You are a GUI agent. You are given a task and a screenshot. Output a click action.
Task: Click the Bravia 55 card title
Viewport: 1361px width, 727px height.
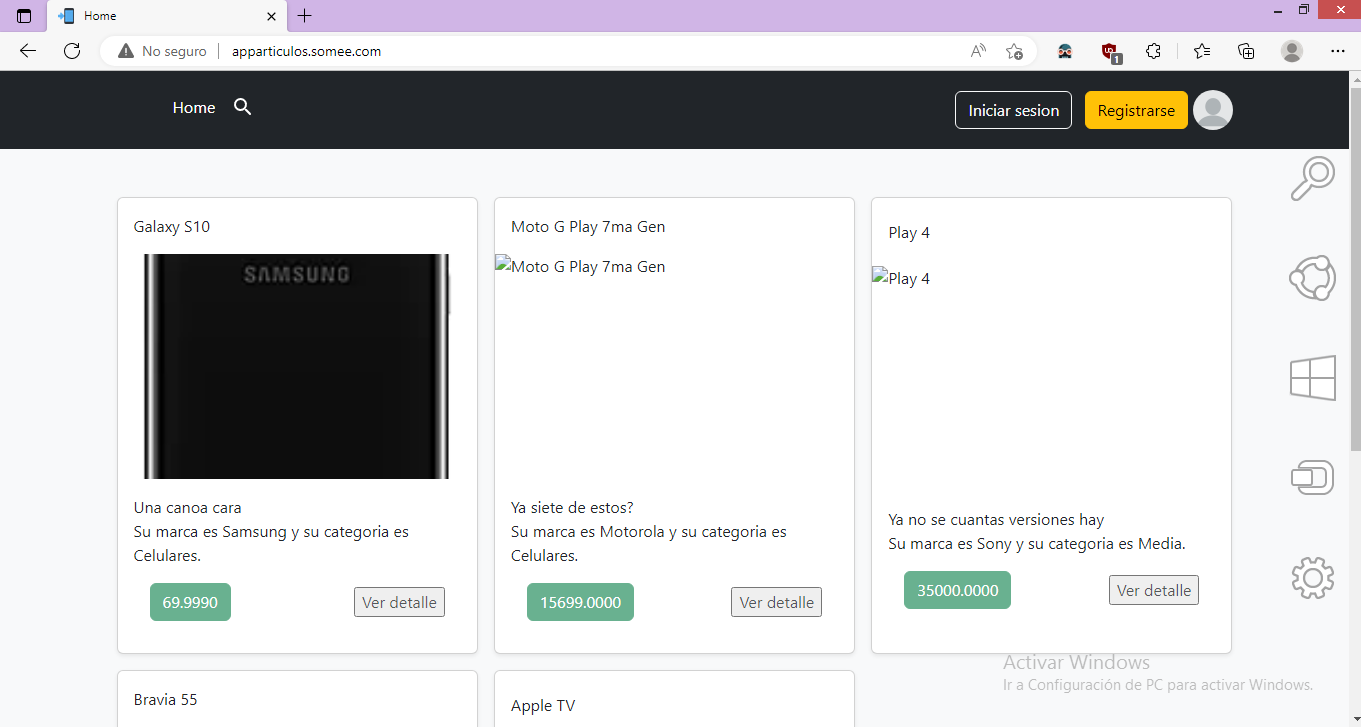click(166, 700)
